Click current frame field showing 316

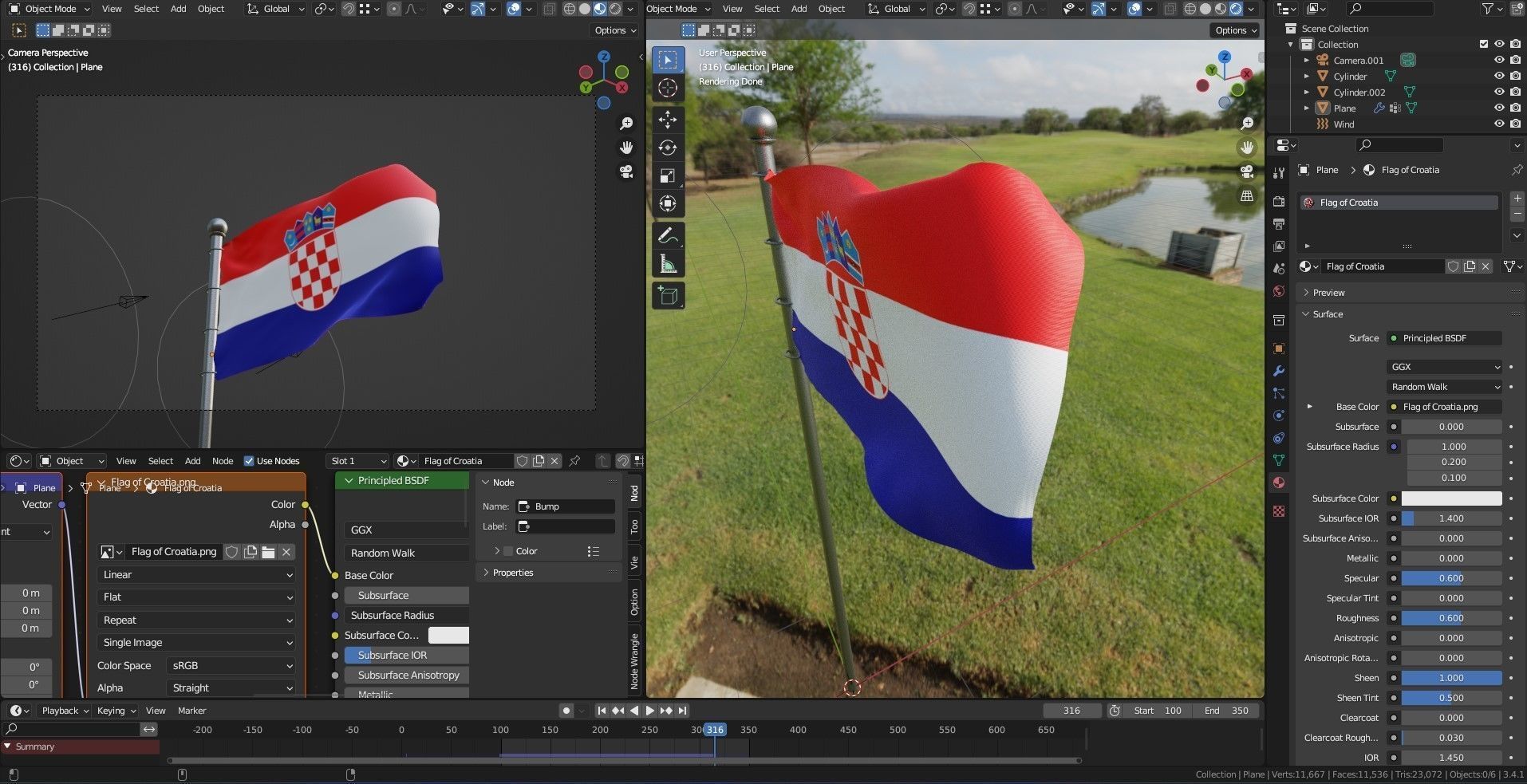click(1071, 711)
